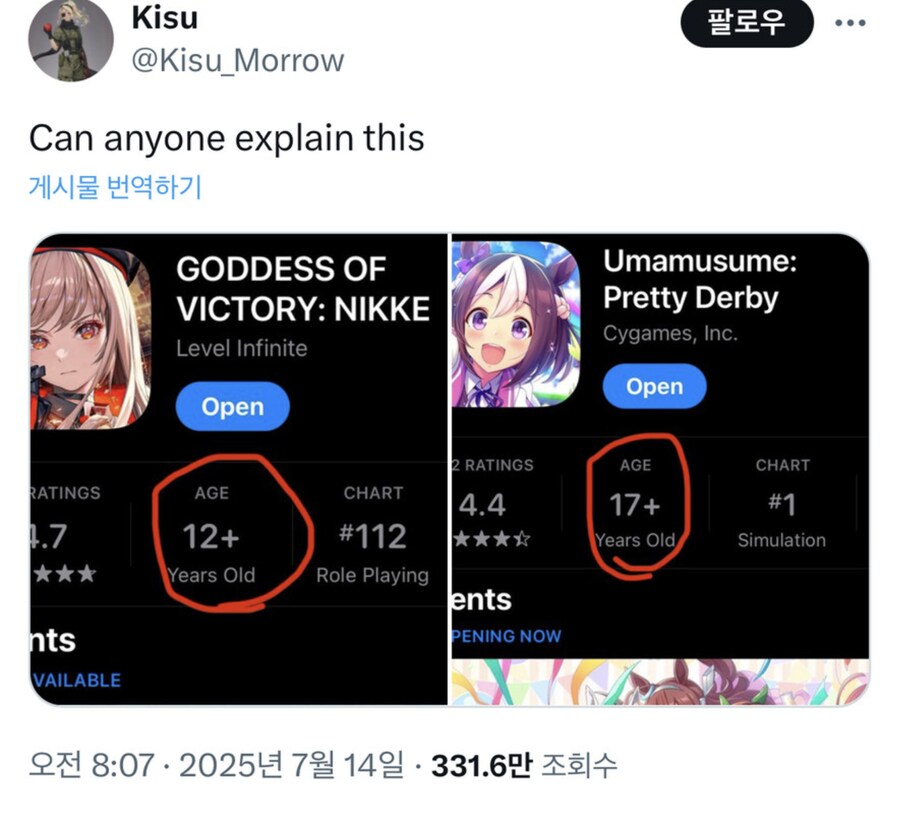The image size is (900, 824).
Task: Translate post via 게시물 번역하기 link
Action: tap(115, 187)
